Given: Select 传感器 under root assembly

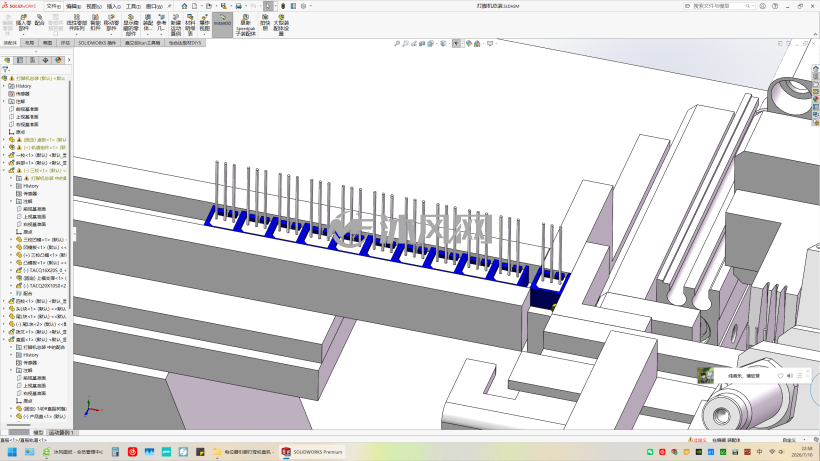Looking at the screenshot, I should [22, 94].
